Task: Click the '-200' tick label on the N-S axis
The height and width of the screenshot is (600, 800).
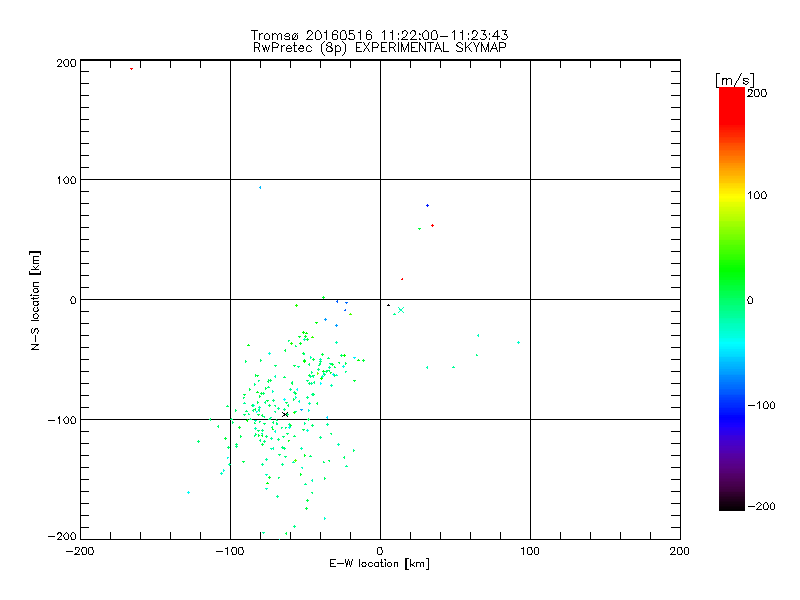Action: pos(62,536)
